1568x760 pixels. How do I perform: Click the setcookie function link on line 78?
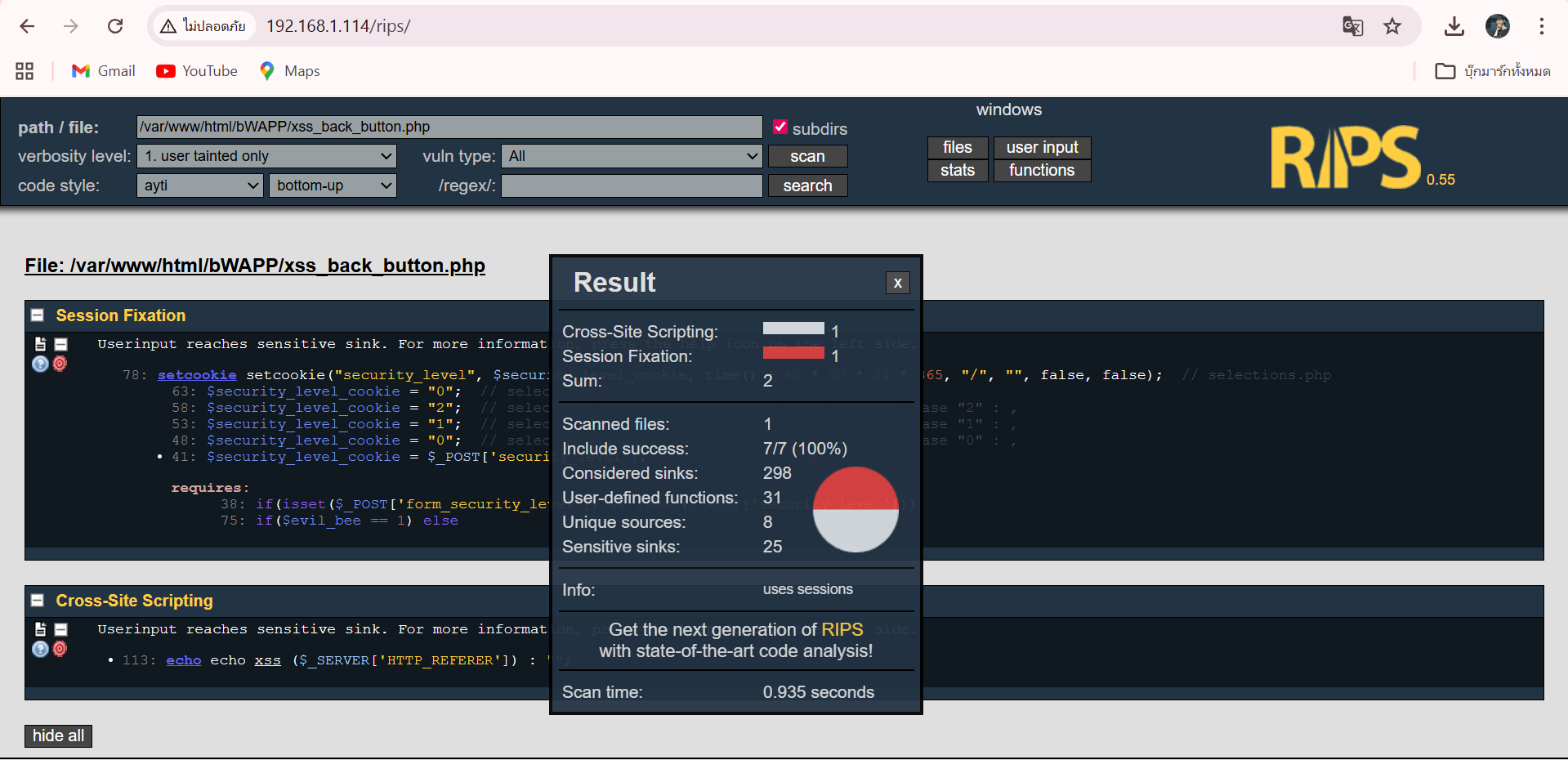pyautogui.click(x=197, y=375)
